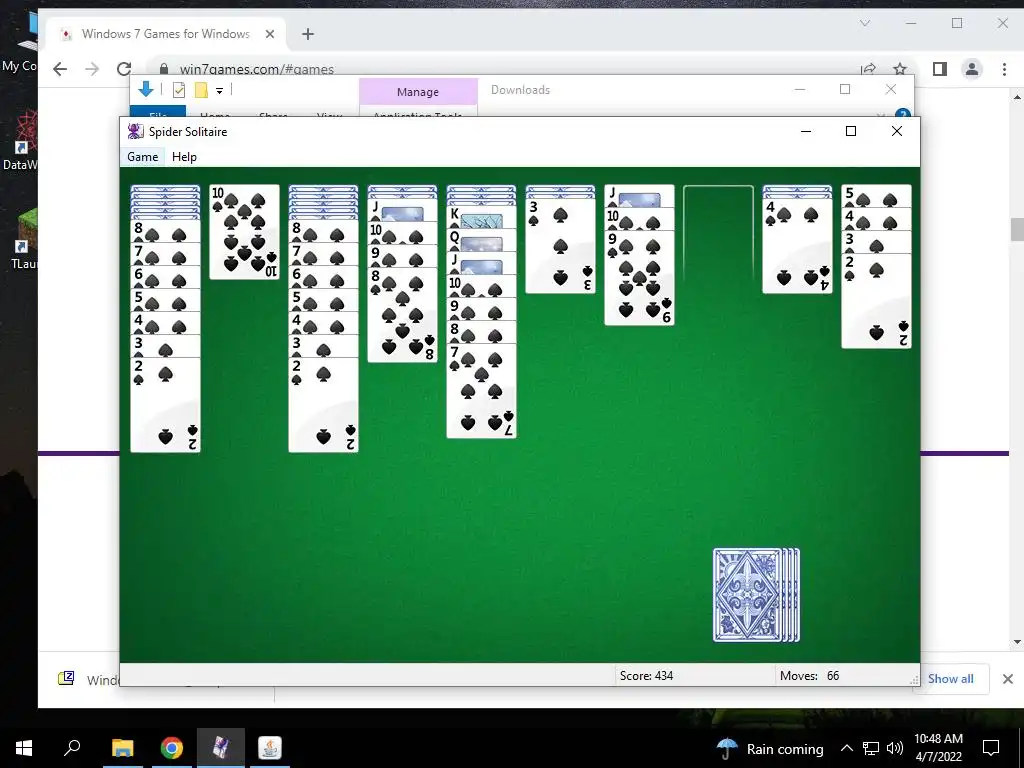
Task: Pick the bottom 2 of spades in the third column
Action: click(x=323, y=405)
